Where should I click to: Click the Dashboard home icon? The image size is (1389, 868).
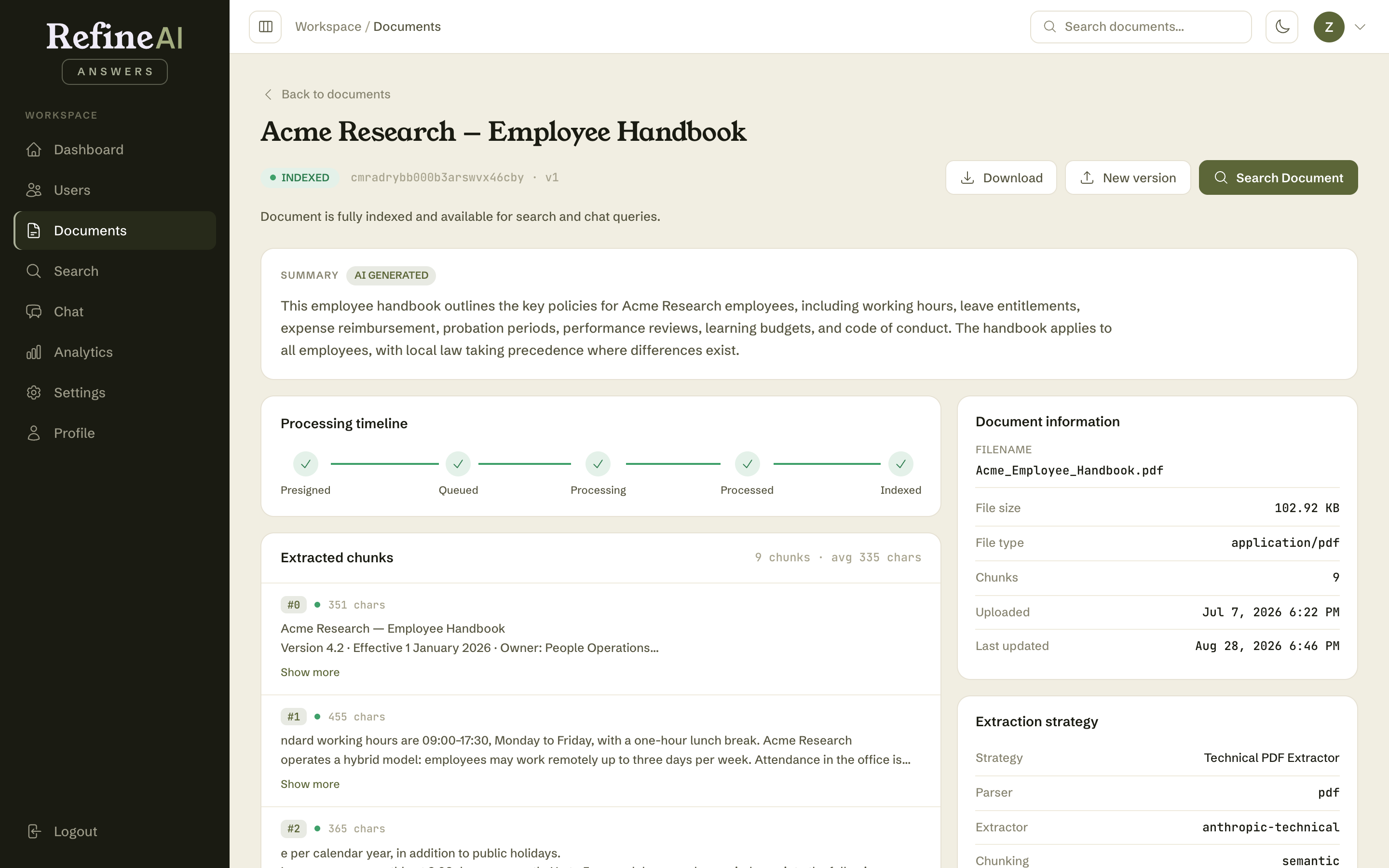(34, 150)
